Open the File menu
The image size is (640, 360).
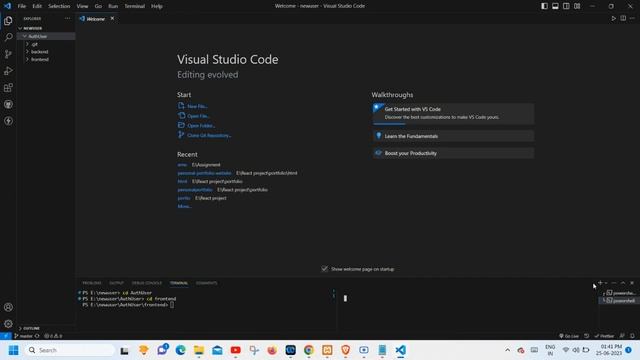(x=22, y=6)
